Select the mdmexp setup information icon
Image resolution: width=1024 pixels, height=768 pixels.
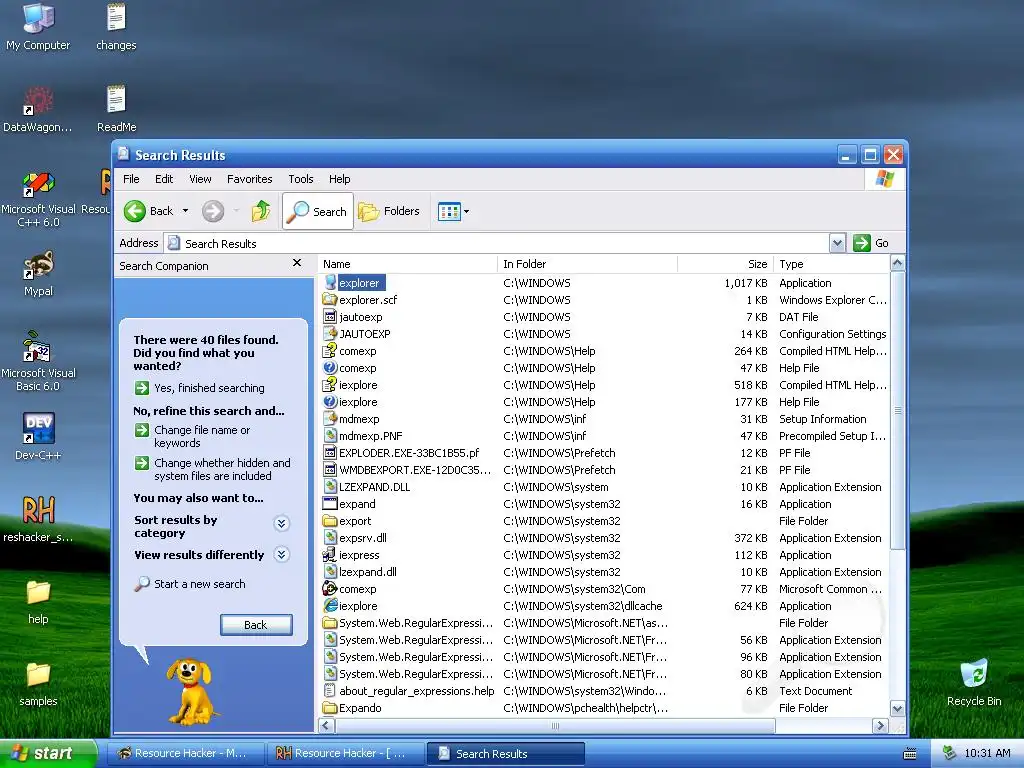(330, 419)
